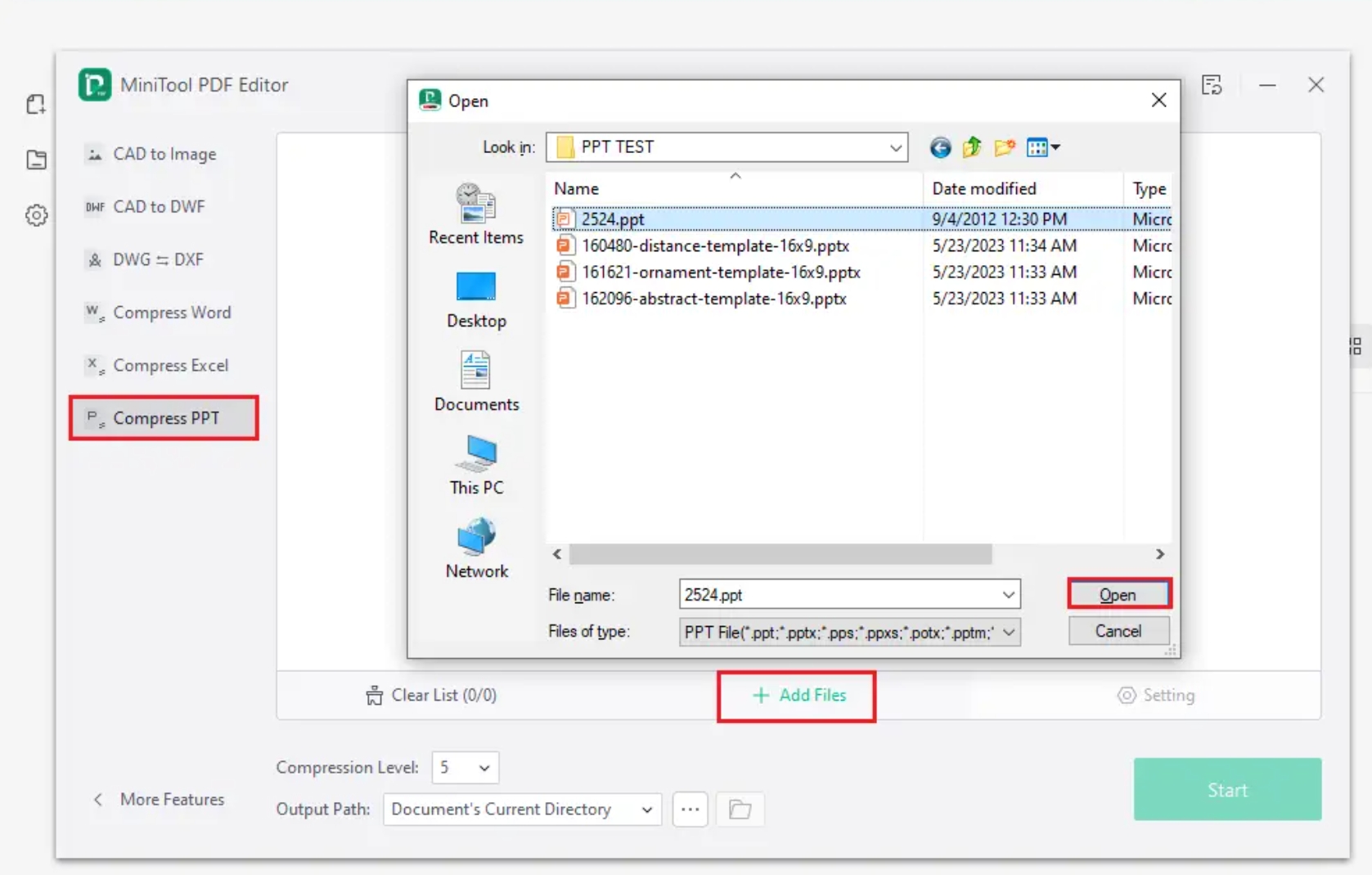
Task: Open the new document icon in left rail
Action: click(x=35, y=104)
